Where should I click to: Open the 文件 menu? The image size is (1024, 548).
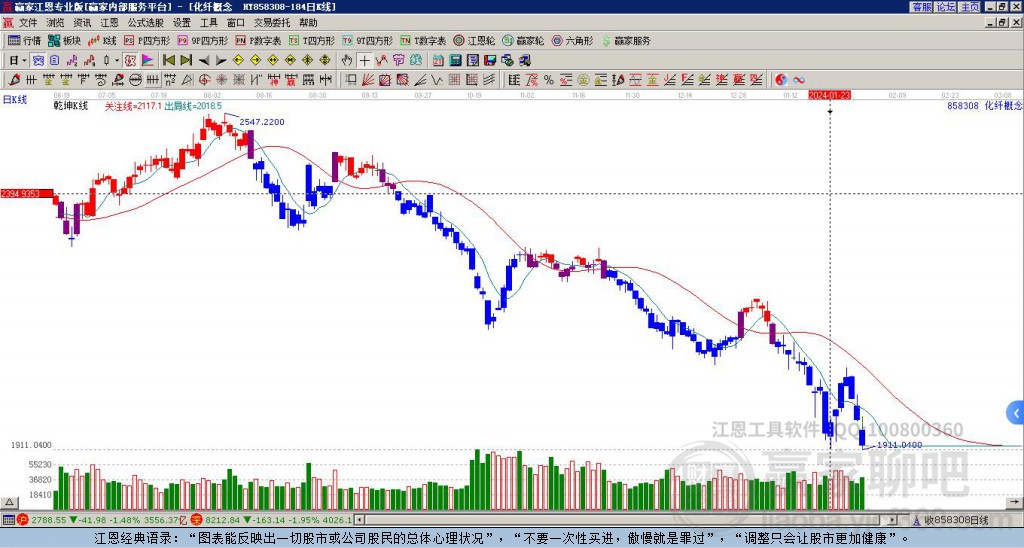pos(28,23)
